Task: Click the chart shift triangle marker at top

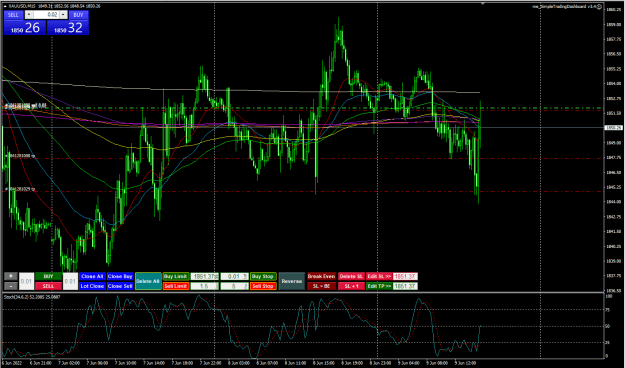Action: (483, 3)
